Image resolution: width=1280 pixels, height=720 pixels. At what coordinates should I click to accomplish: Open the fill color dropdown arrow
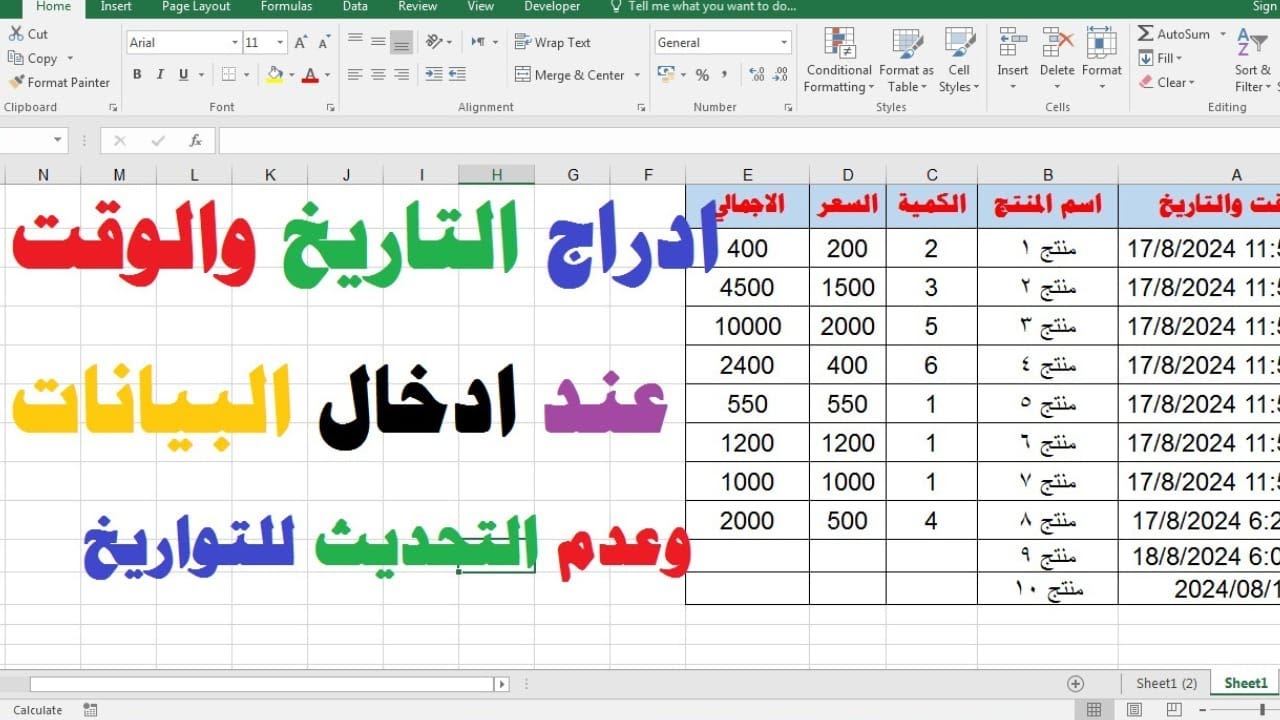point(291,75)
